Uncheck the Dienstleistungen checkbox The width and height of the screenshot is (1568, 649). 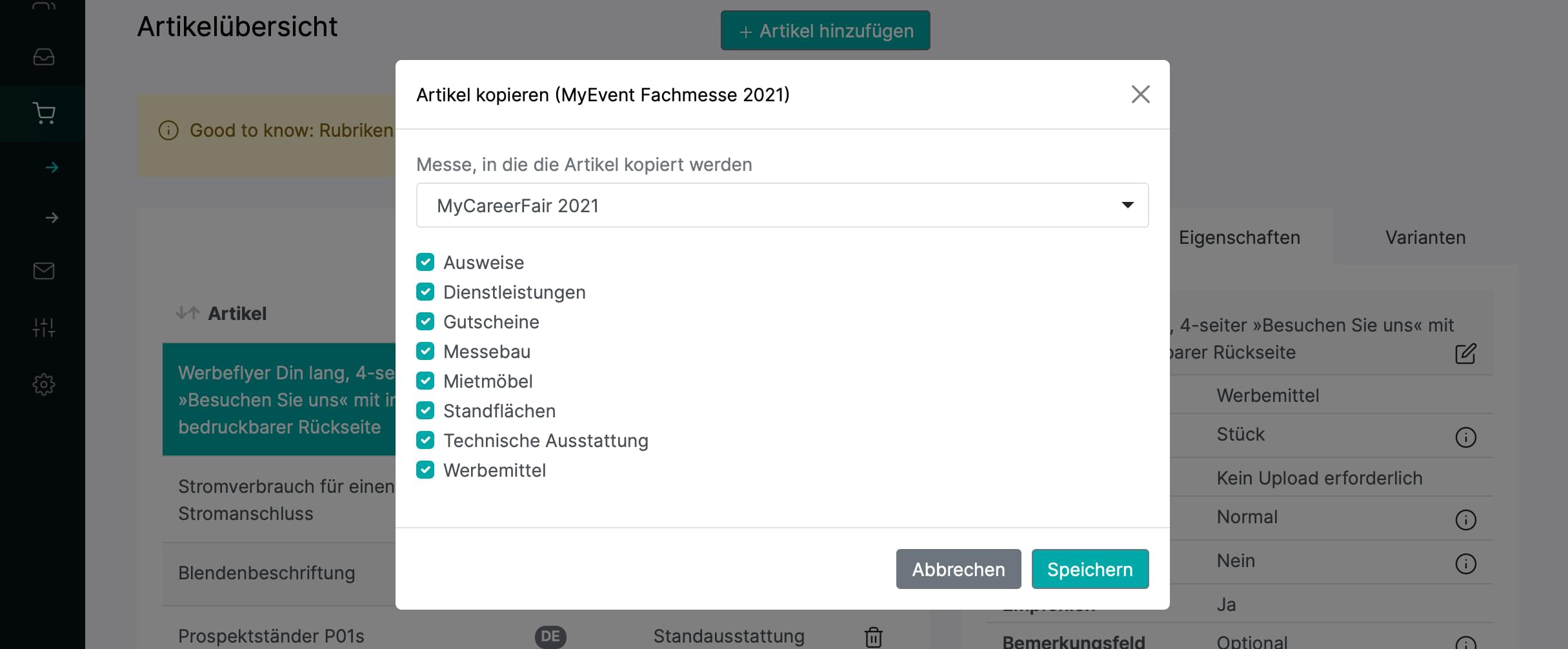click(425, 292)
